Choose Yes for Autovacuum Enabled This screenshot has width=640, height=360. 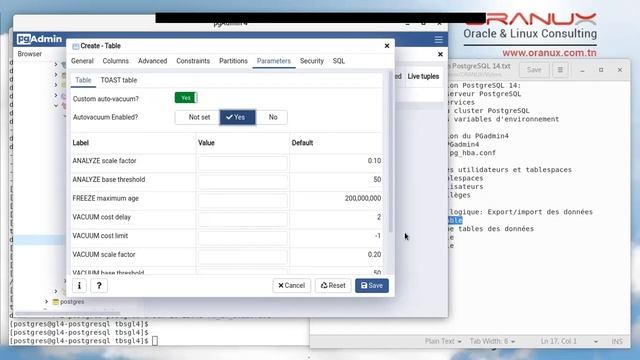[238, 117]
